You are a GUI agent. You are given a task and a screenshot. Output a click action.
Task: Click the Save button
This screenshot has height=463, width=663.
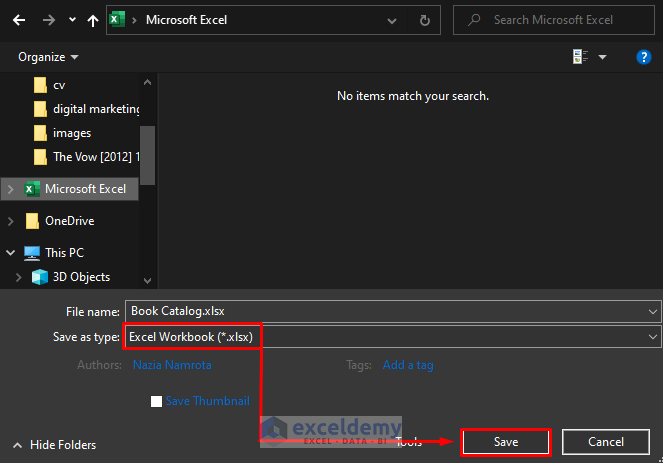506,442
